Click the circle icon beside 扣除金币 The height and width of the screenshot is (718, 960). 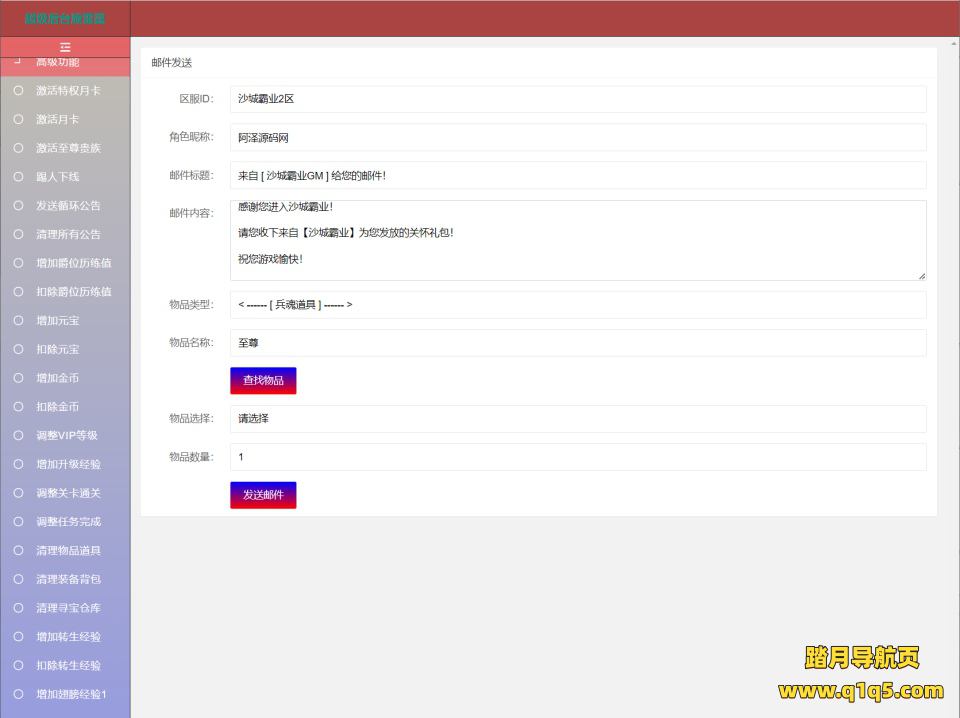tap(18, 407)
